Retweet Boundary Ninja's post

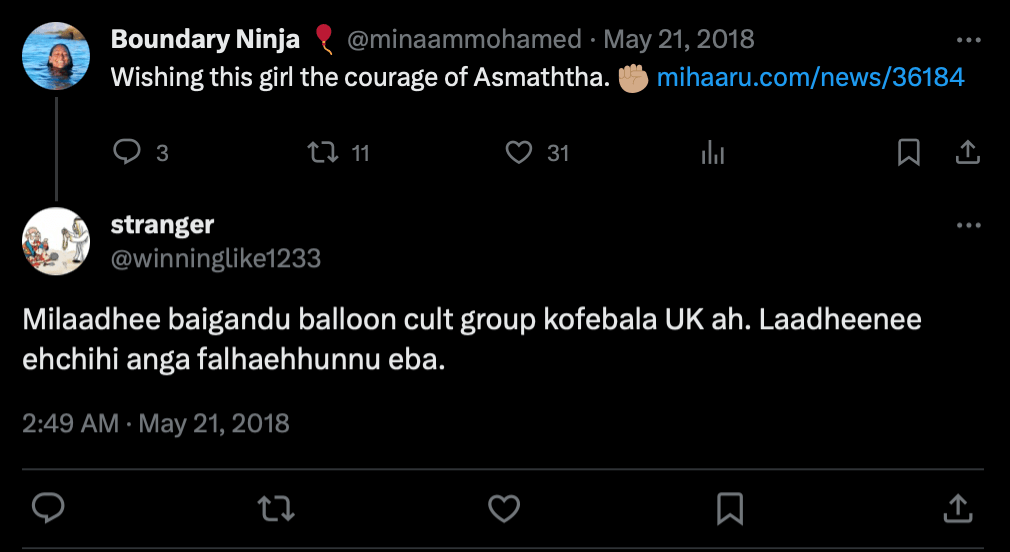point(322,152)
